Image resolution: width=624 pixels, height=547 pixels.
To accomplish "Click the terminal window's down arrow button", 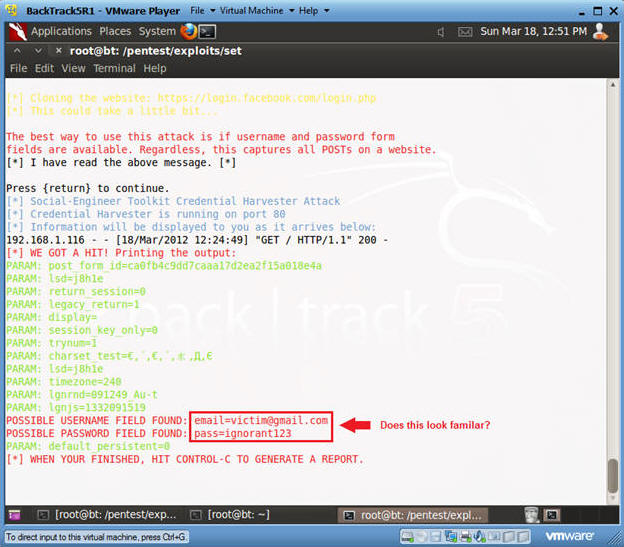I will pyautogui.click(x=38, y=51).
